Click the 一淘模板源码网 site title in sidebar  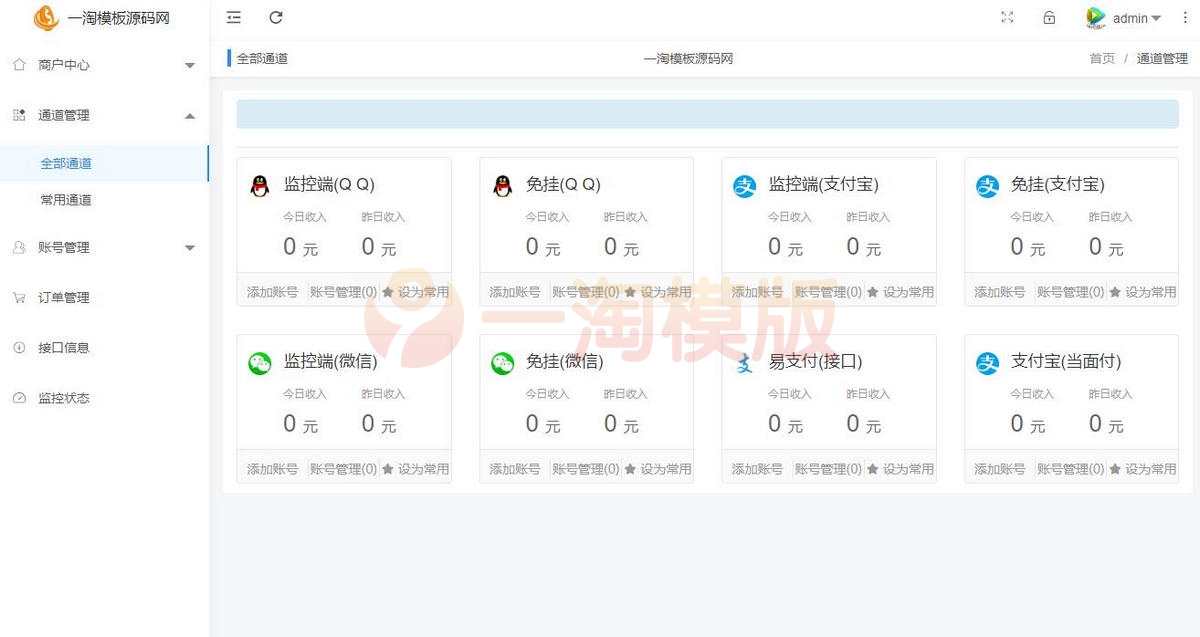[x=119, y=18]
